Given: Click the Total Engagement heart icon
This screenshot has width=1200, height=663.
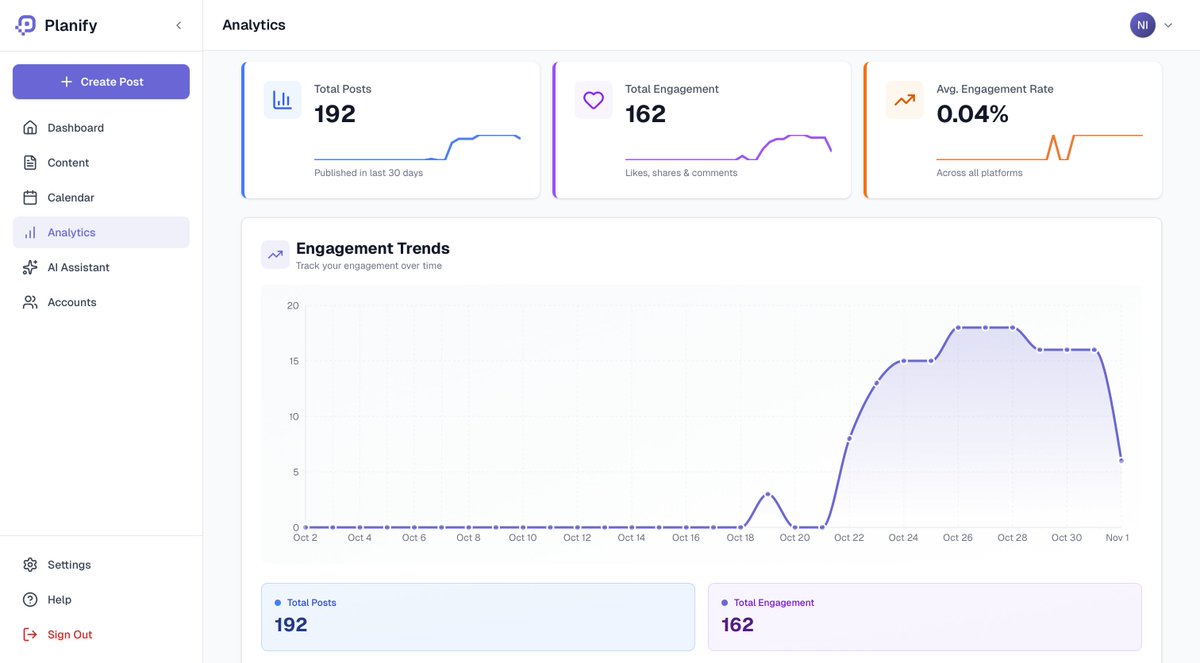Looking at the screenshot, I should tap(593, 100).
